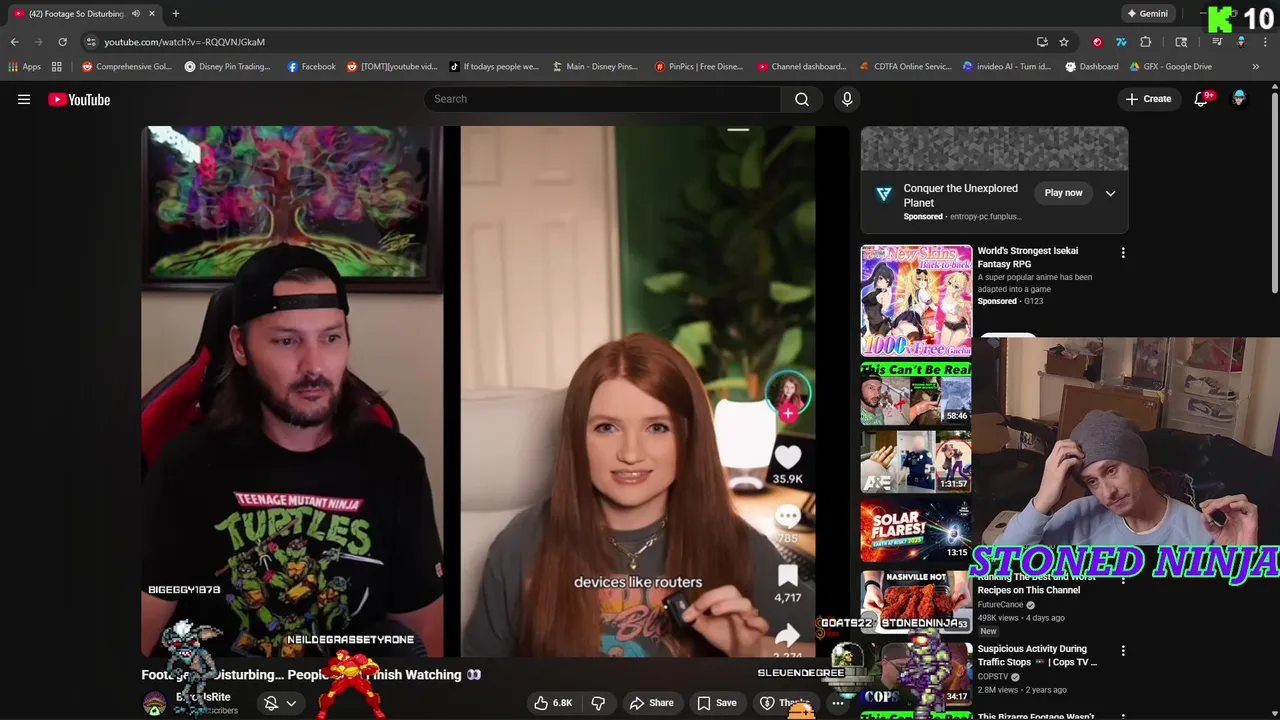Go back in browser history
The image size is (1280, 720).
coord(14,42)
